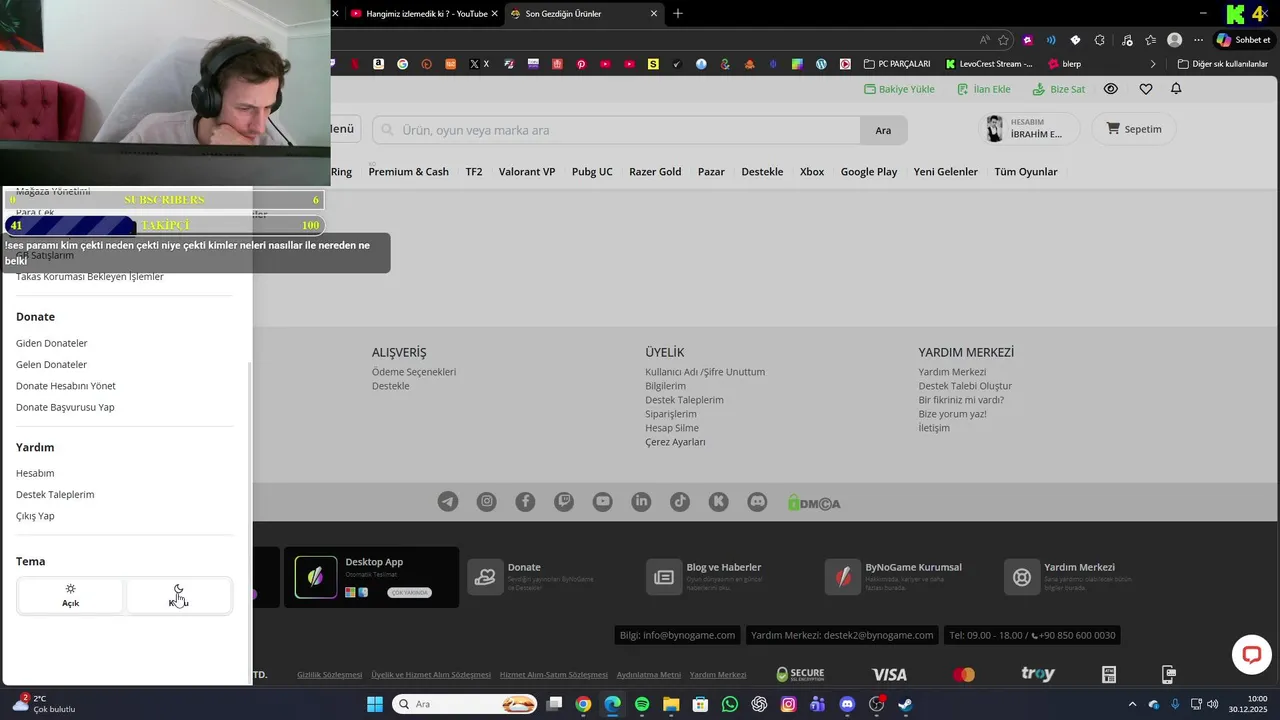
Task: Click the Ara search button
Action: coord(883,130)
